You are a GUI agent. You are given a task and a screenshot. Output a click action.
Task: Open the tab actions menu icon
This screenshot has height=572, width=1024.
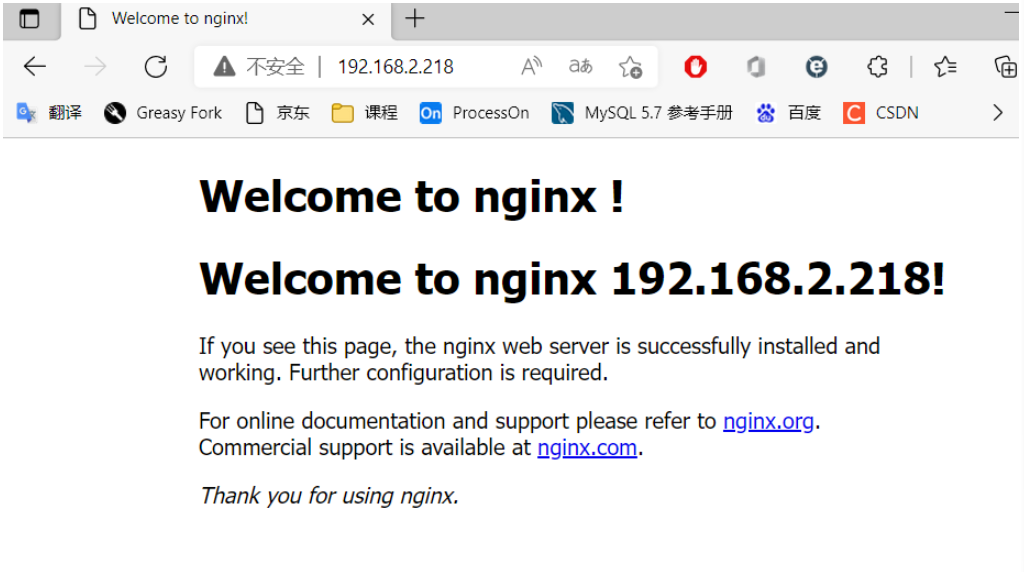point(29,19)
